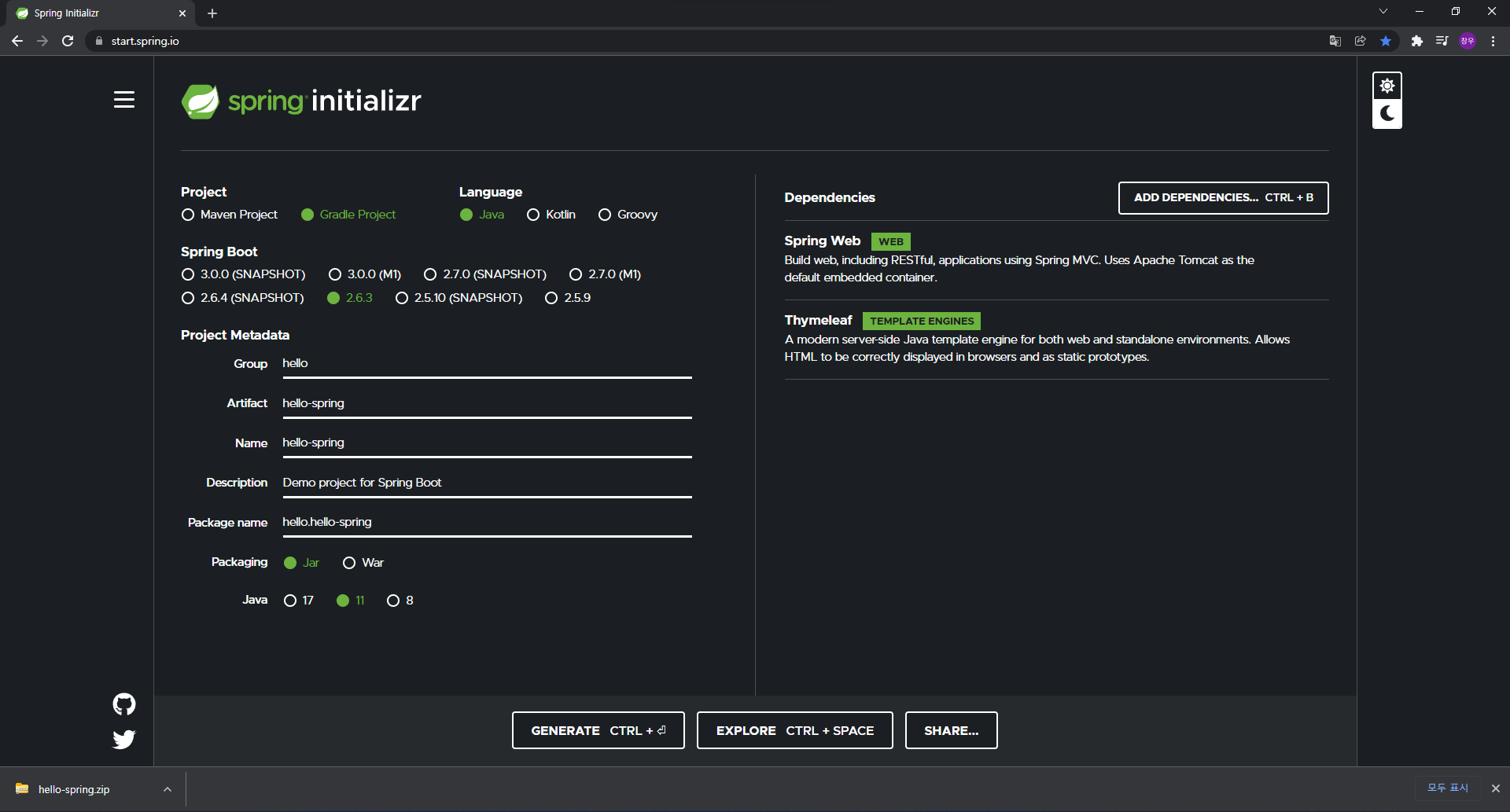Close the Spring Initializr tab
1510x812 pixels.
point(182,13)
